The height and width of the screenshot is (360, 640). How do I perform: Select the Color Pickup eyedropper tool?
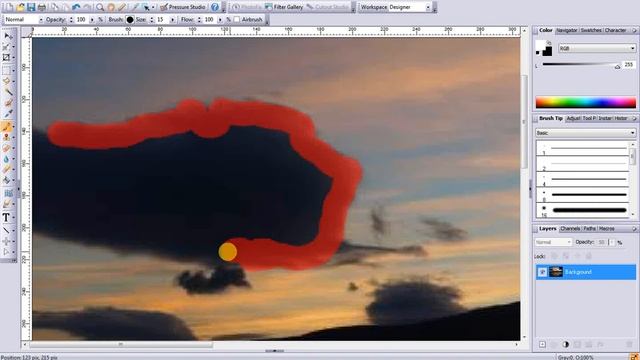7,113
